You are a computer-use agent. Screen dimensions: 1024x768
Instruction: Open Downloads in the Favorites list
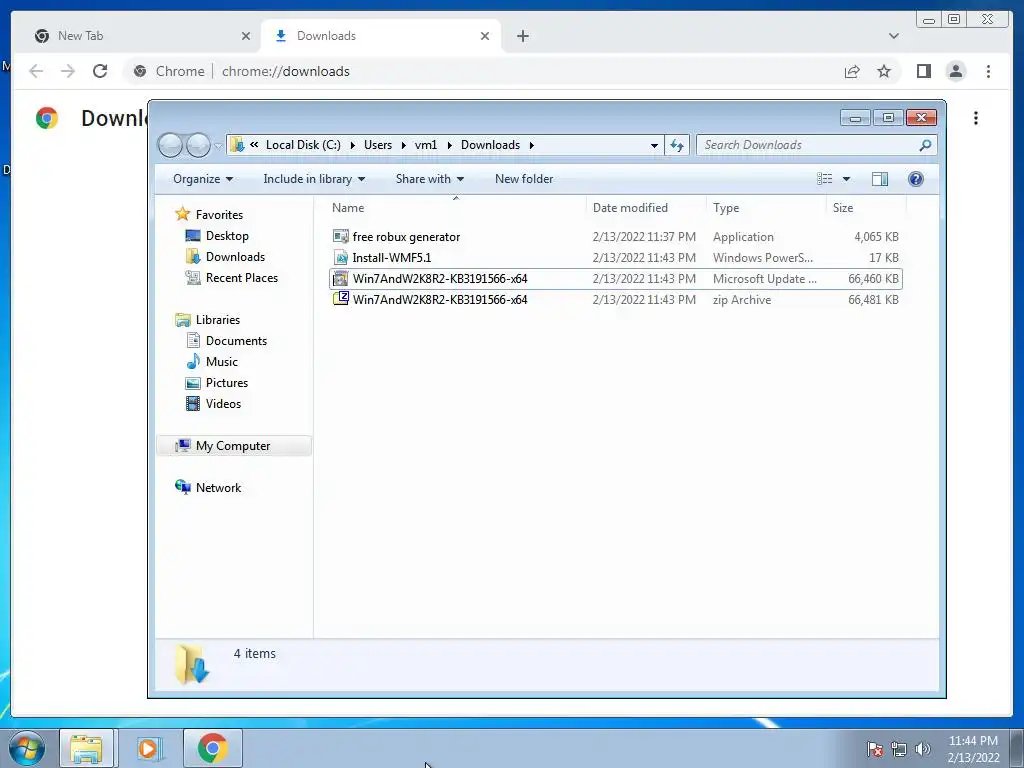235,257
